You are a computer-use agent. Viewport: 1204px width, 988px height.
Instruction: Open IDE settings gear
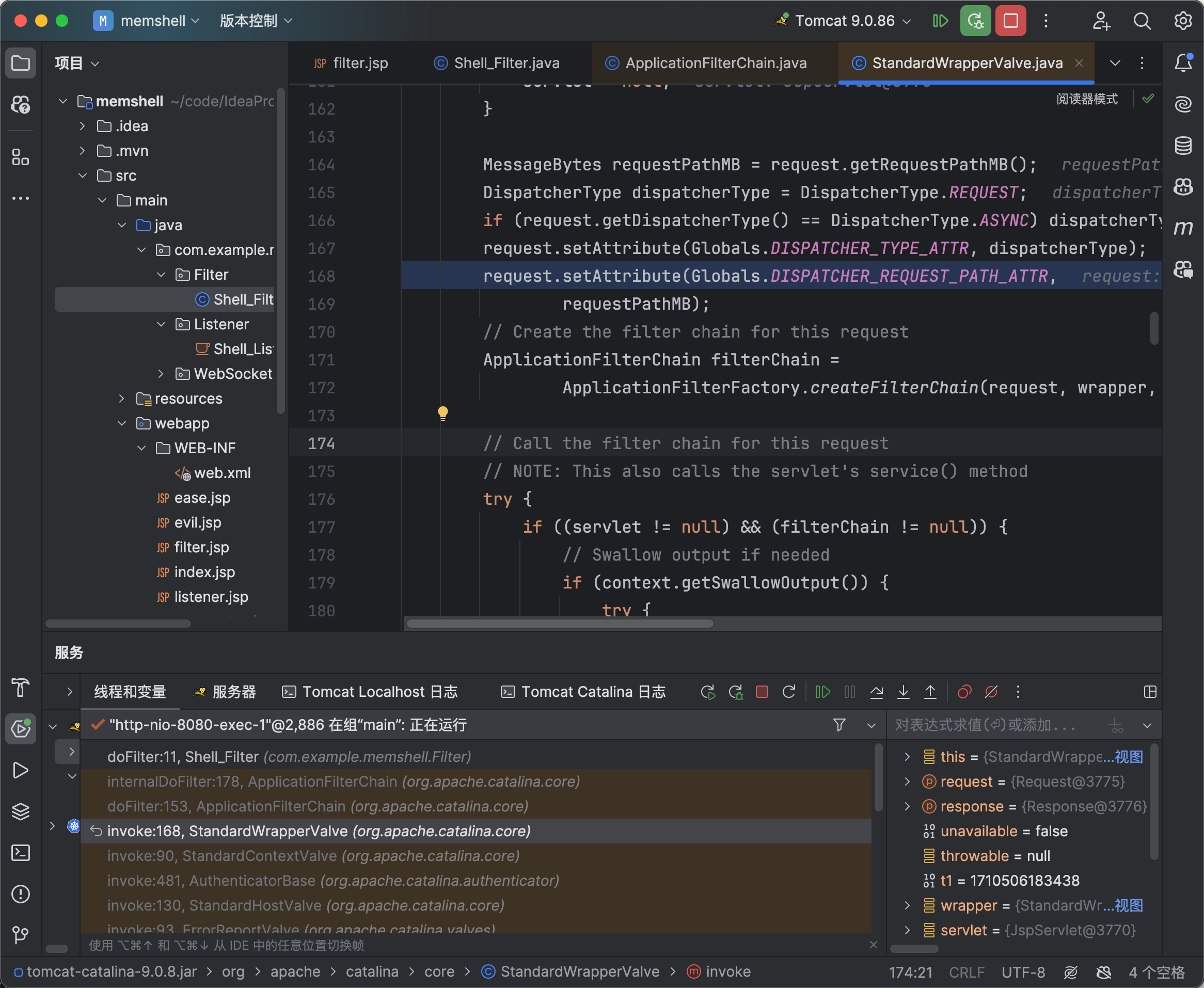pyautogui.click(x=1183, y=21)
